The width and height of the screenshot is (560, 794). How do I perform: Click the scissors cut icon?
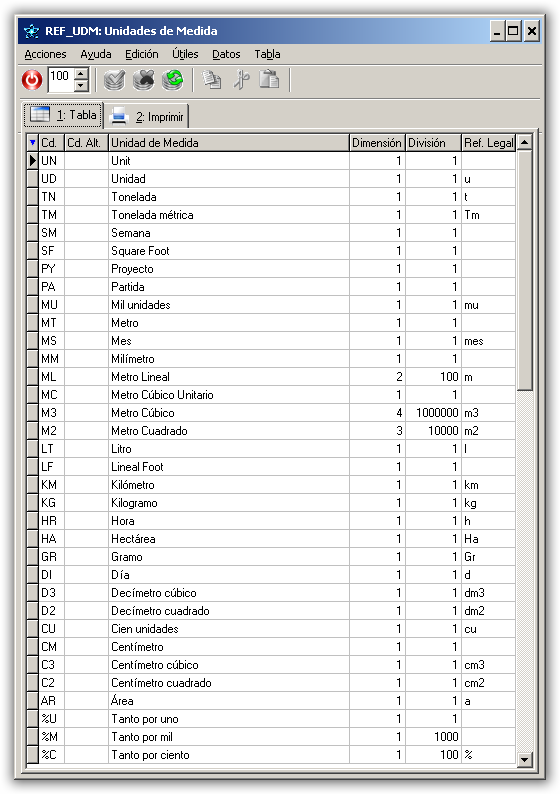tap(242, 80)
